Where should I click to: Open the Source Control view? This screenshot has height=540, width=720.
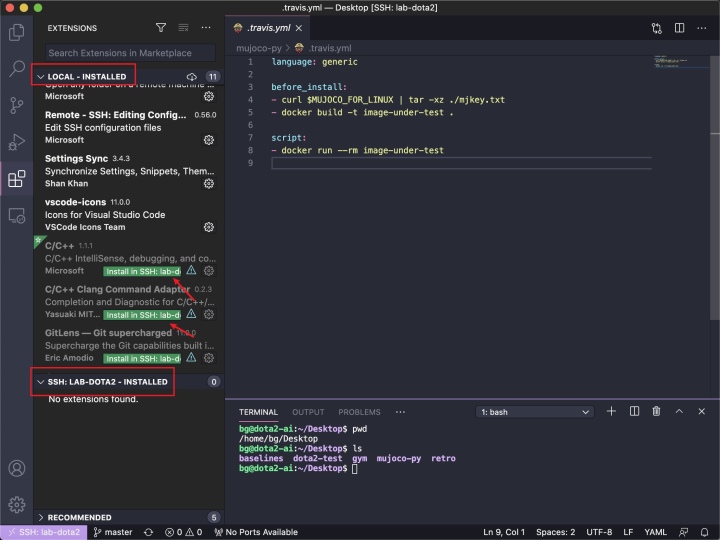[17, 105]
